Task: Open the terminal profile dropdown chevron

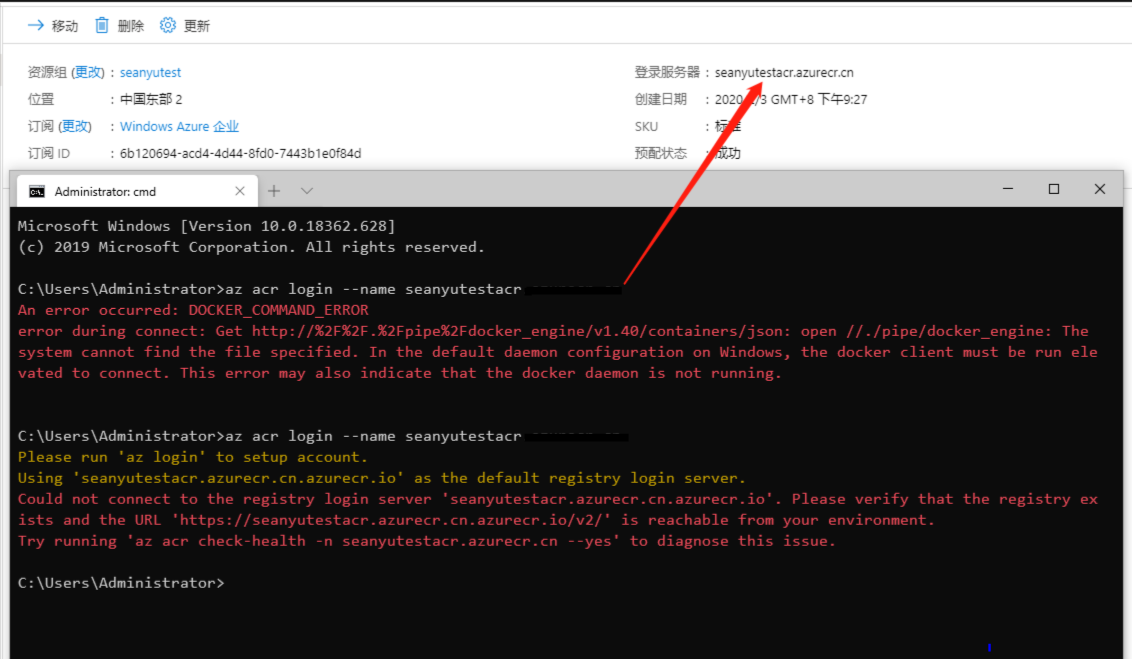Action: coord(307,191)
